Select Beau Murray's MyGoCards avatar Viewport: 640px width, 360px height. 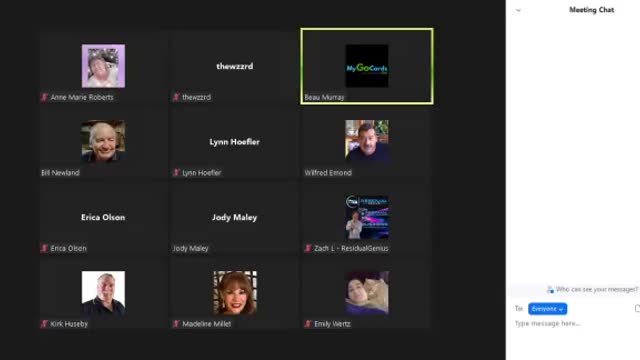click(367, 66)
